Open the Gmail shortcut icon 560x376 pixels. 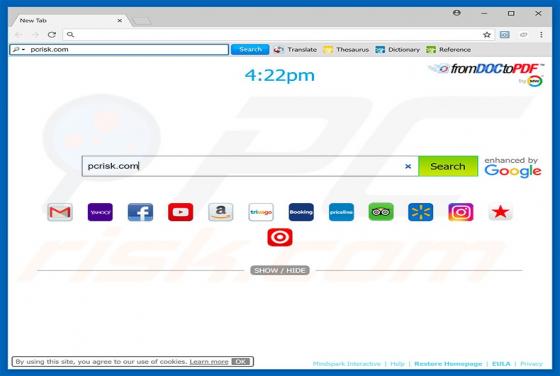(x=60, y=212)
